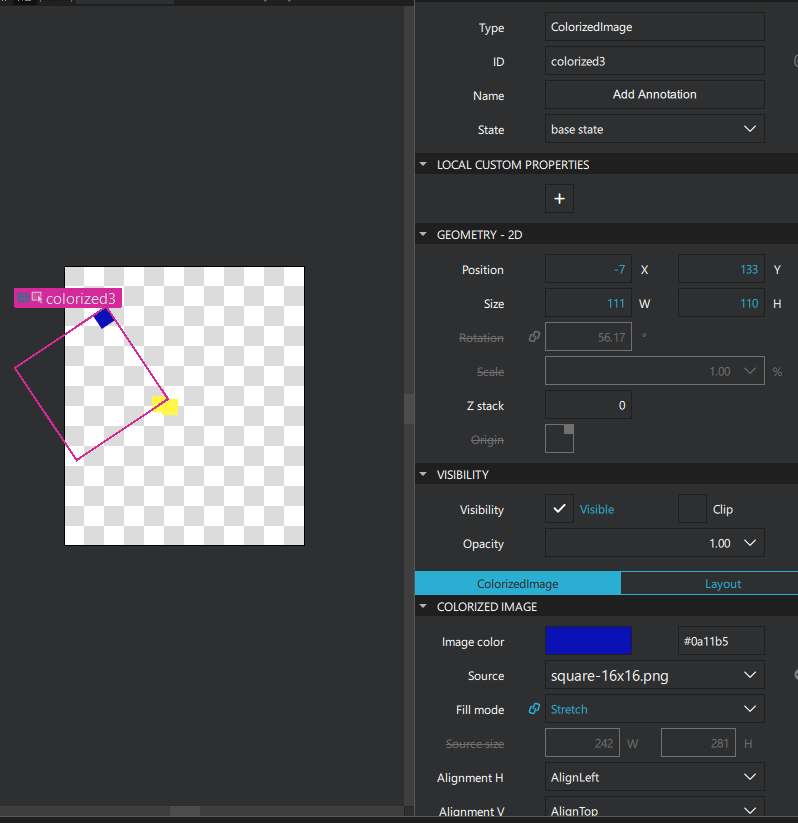Open the Alignment H dropdown
The image size is (798, 823).
tap(655, 778)
